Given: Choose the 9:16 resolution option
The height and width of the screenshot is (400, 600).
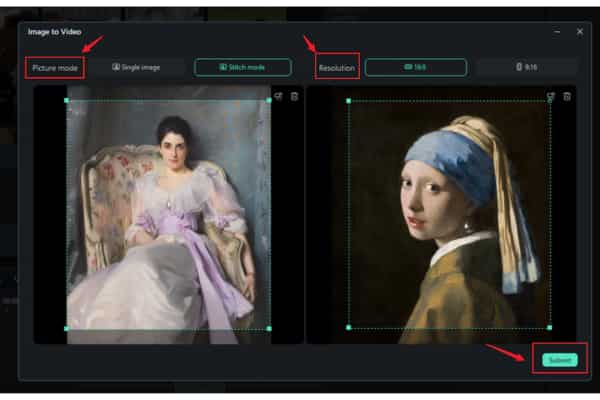Looking at the screenshot, I should click(x=527, y=67).
